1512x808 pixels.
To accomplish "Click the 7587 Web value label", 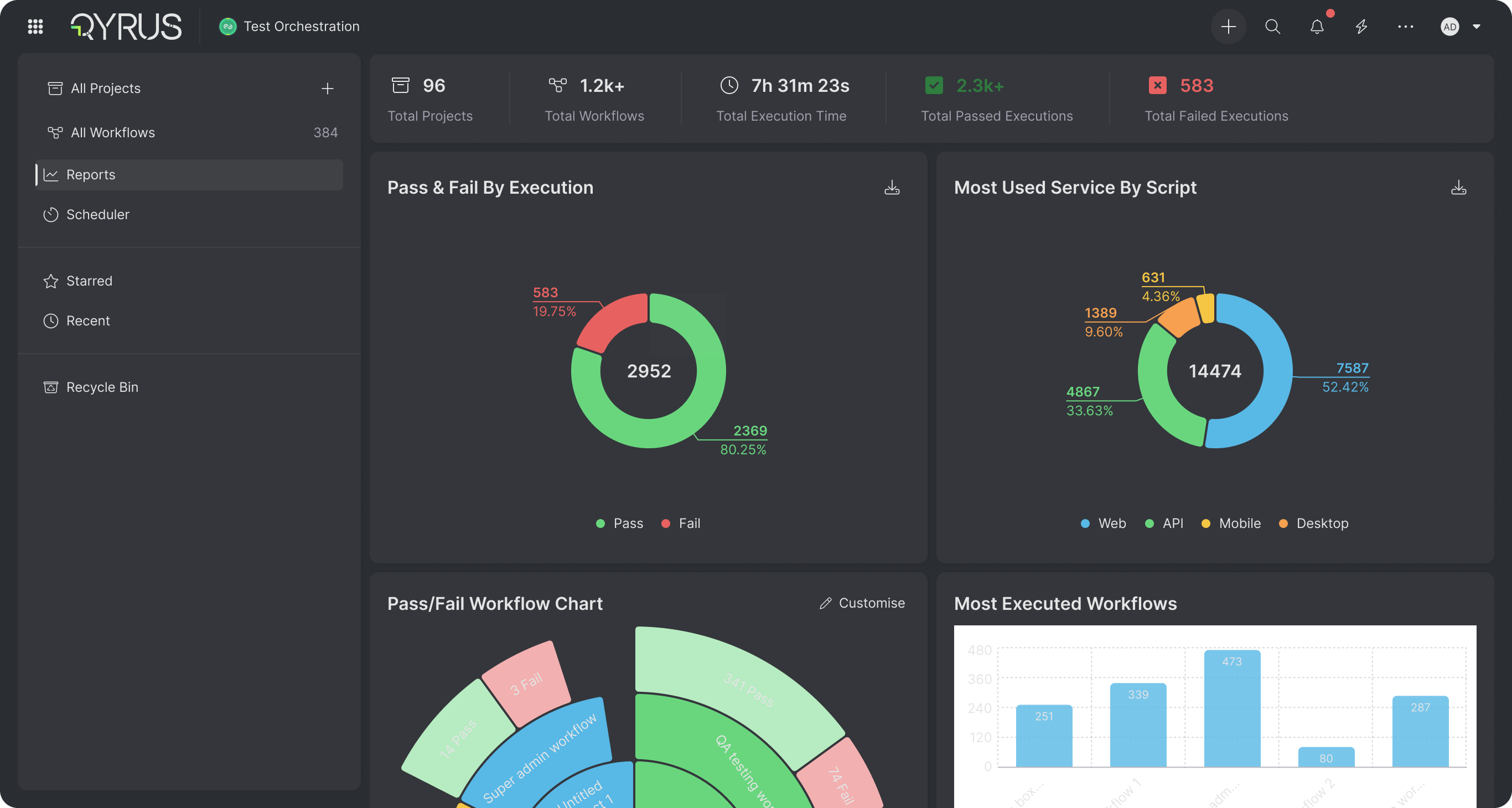I will pos(1352,368).
